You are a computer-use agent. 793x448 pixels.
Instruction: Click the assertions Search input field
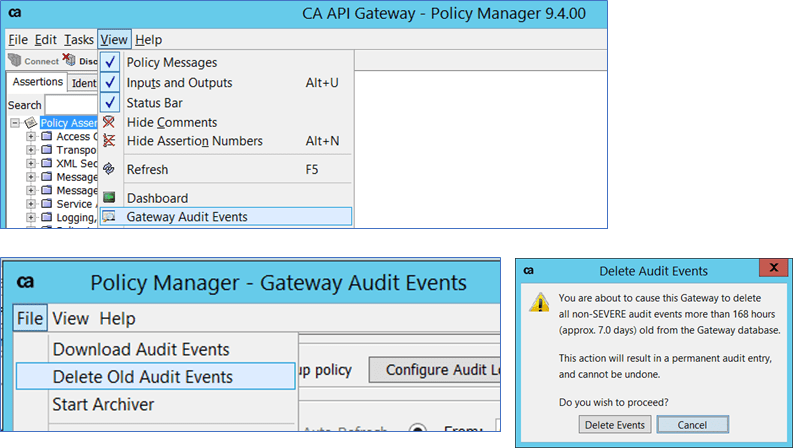pyautogui.click(x=71, y=105)
